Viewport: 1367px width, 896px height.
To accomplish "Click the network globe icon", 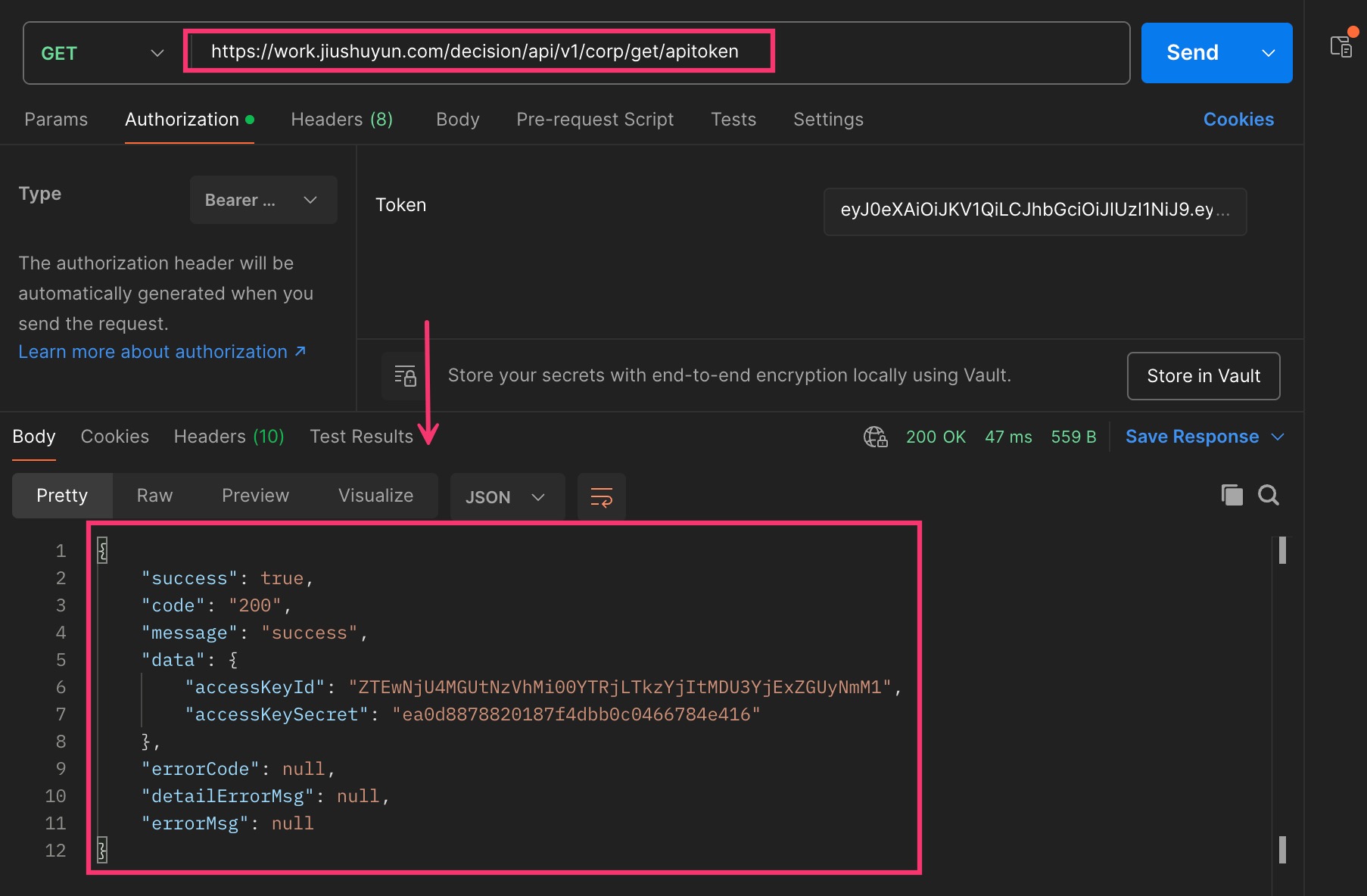I will click(x=875, y=437).
